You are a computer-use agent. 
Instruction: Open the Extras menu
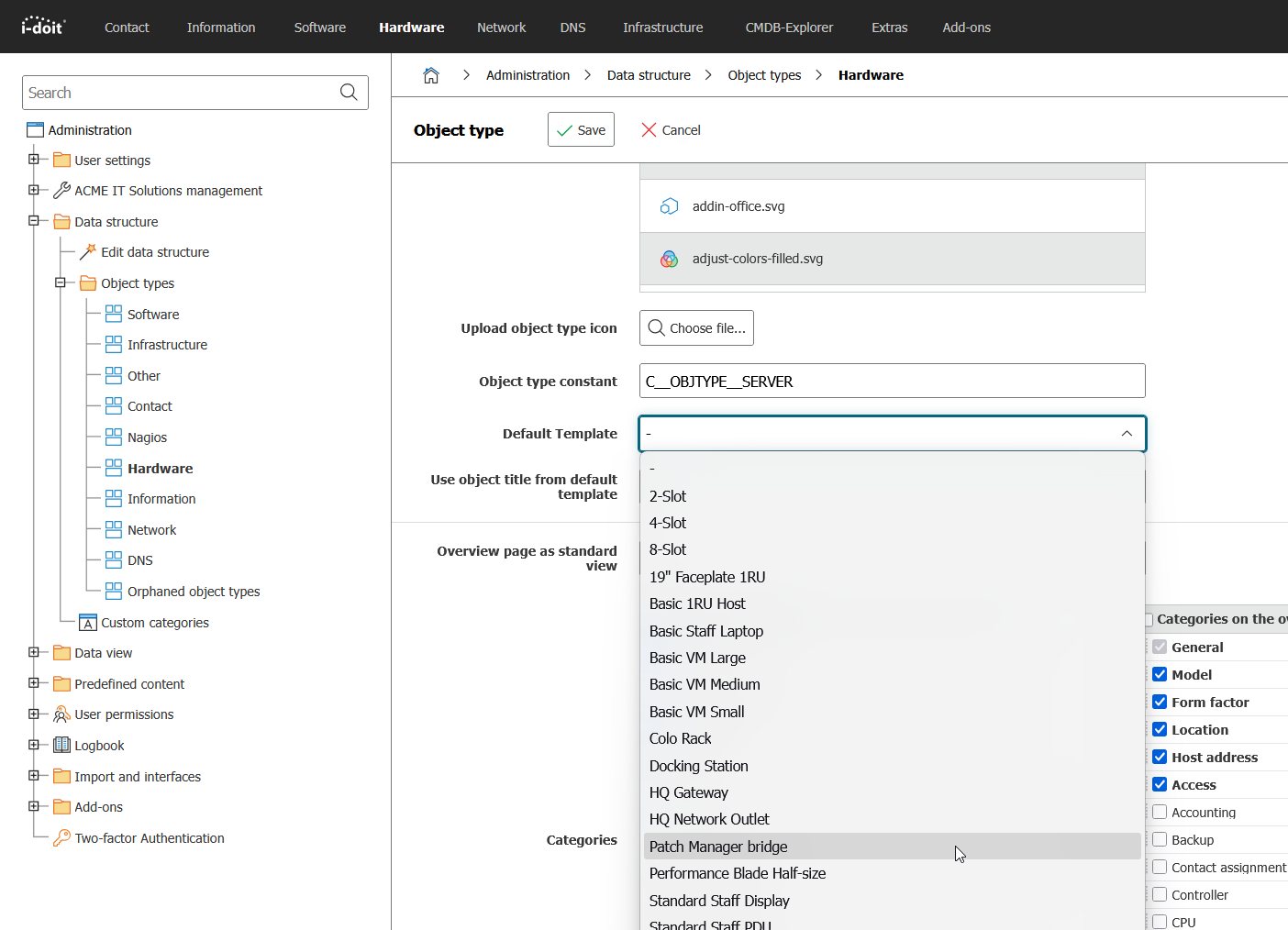(889, 28)
